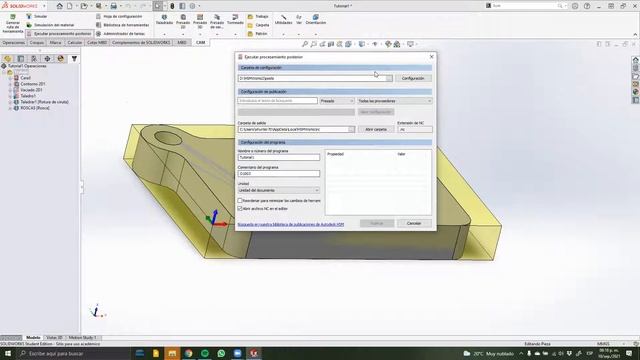Expand the Vaciado 2D1 tree item
Image resolution: width=640 pixels, height=360 pixels.
[10, 90]
